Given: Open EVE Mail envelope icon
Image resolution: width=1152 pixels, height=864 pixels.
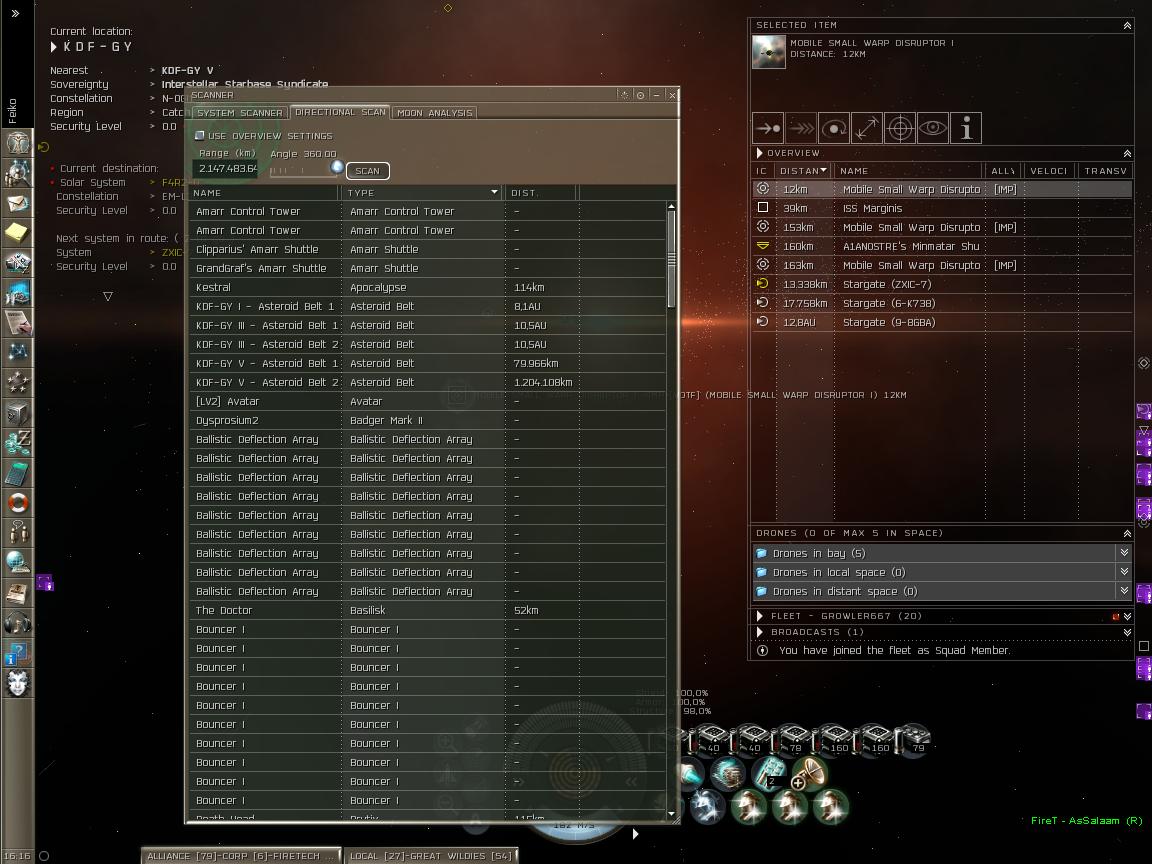Looking at the screenshot, I should click(17, 203).
